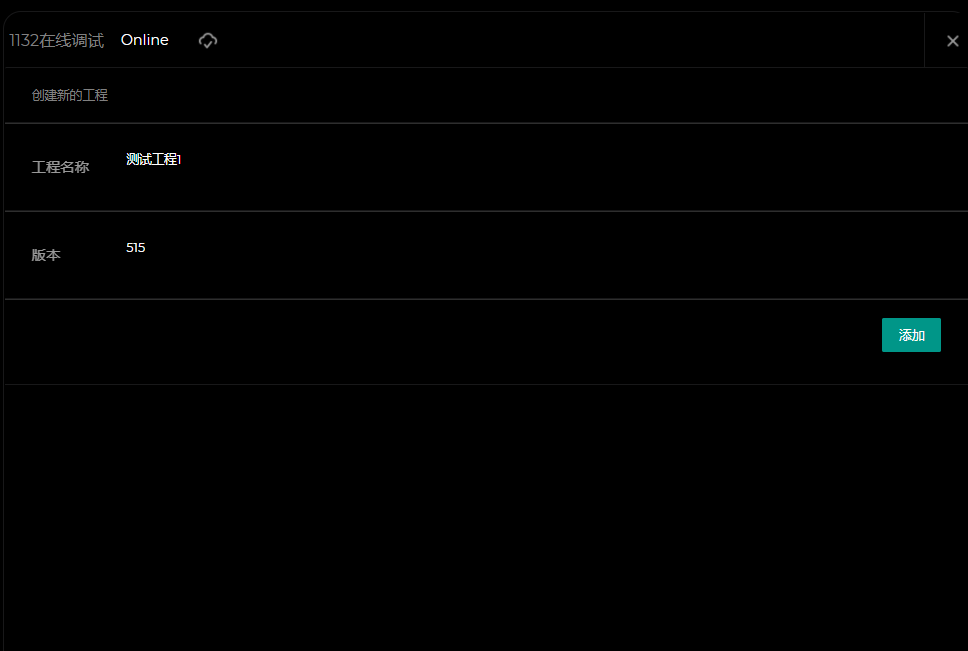The image size is (968, 651).
Task: Click the number 1132 in the title
Action: (24, 41)
